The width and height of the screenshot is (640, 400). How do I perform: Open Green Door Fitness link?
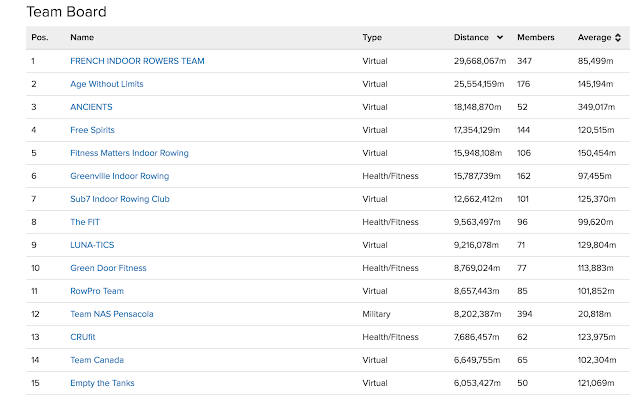[x=108, y=268]
